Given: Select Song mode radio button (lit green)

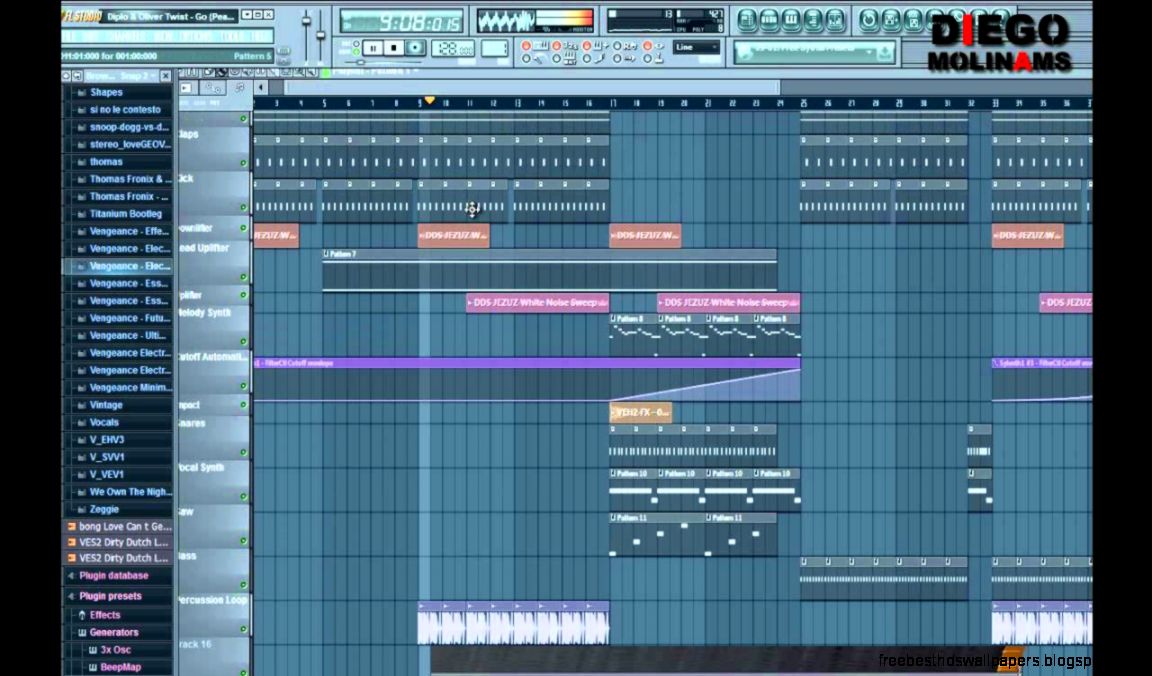Looking at the screenshot, I should pyautogui.click(x=356, y=52).
